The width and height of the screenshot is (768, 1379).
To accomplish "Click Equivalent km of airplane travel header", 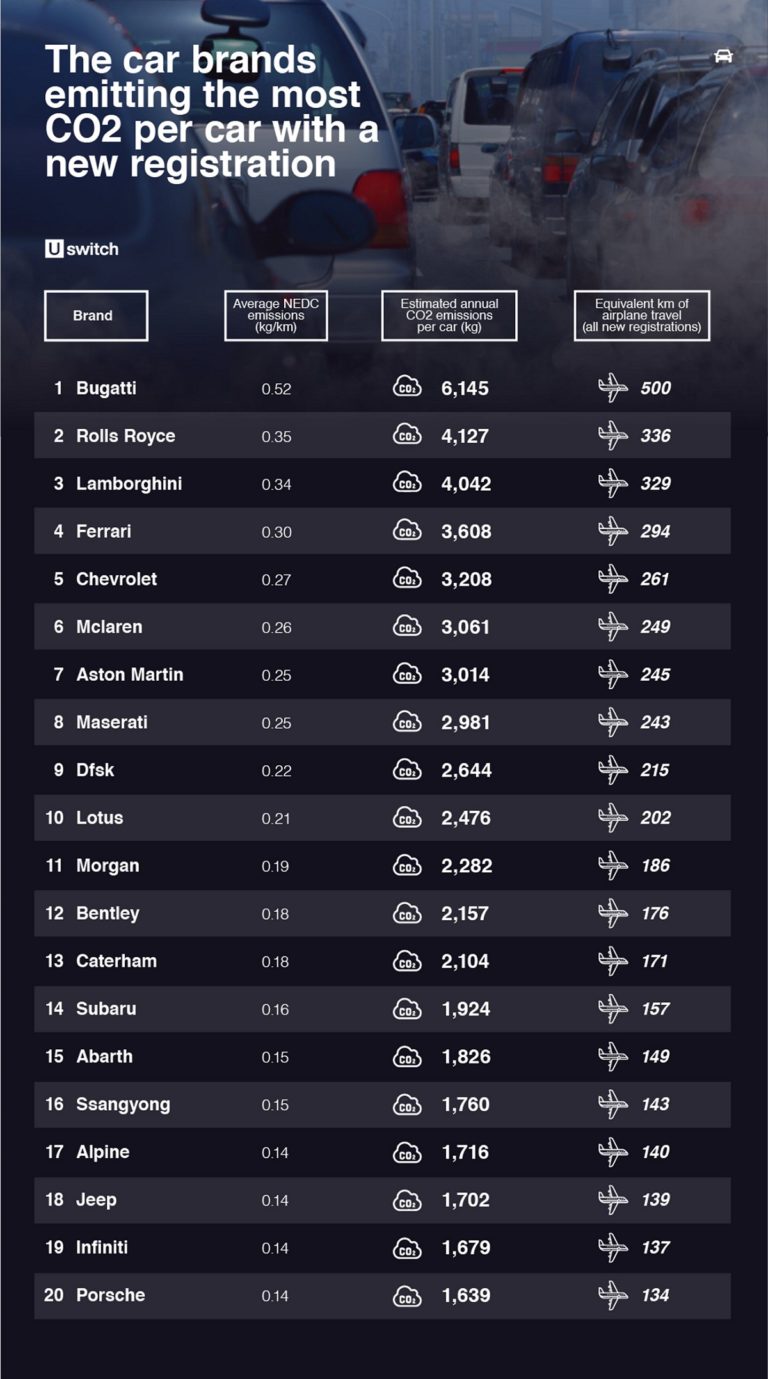I will tap(641, 316).
